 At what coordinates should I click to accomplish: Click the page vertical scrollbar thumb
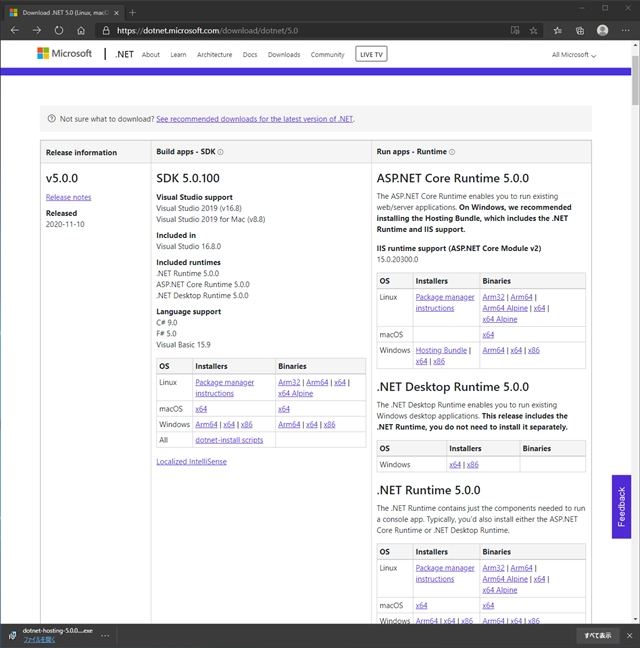click(x=635, y=80)
